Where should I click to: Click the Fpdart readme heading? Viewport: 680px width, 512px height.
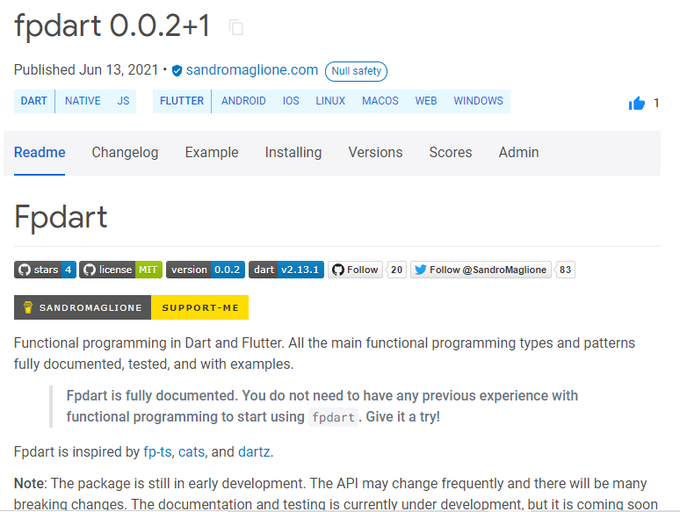(x=61, y=217)
